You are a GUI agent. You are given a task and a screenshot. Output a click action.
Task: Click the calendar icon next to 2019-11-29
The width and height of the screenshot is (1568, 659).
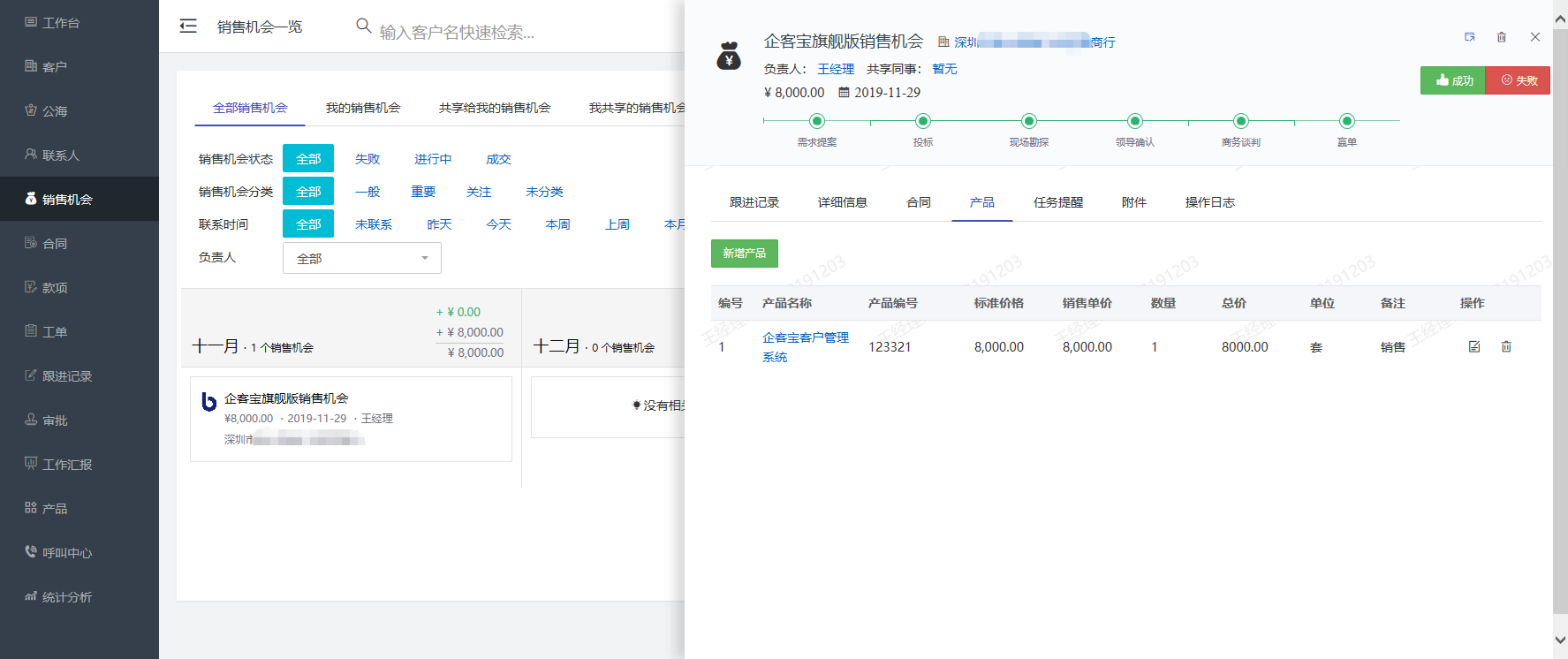(844, 92)
